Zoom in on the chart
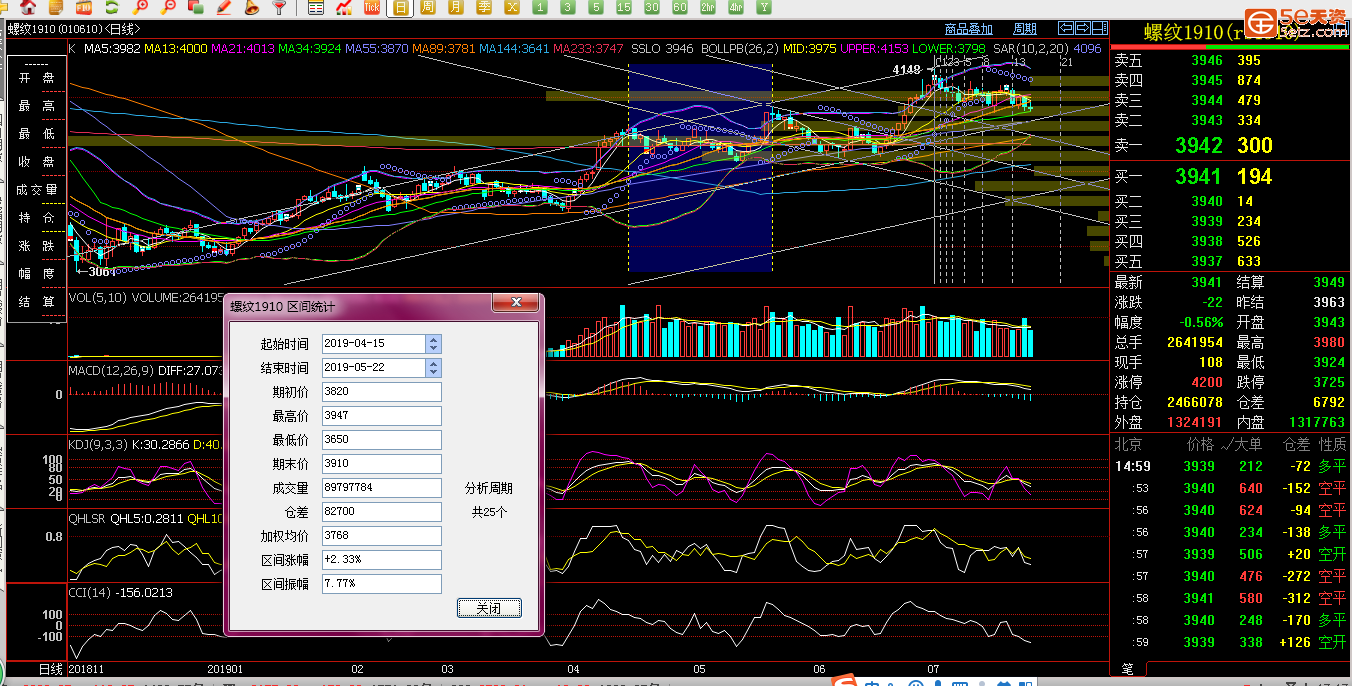1352x686 pixels. click(x=140, y=7)
